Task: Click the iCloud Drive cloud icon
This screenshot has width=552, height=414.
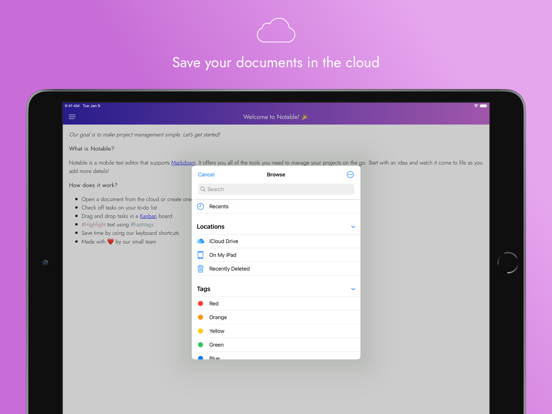Action: [x=200, y=241]
